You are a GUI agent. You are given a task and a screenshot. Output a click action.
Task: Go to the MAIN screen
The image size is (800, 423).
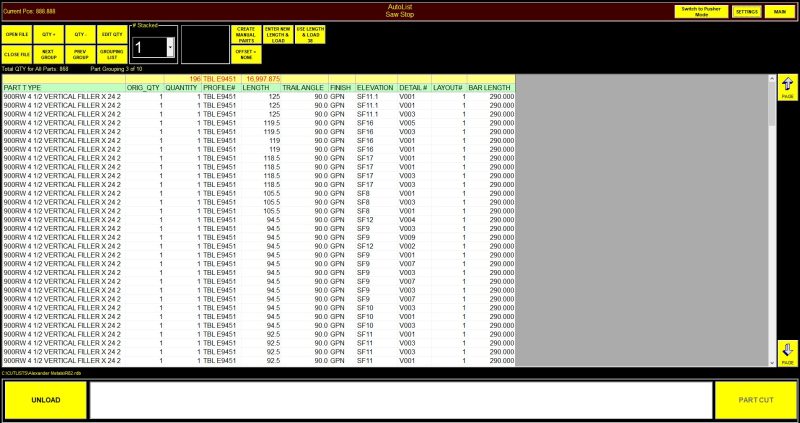coord(780,11)
